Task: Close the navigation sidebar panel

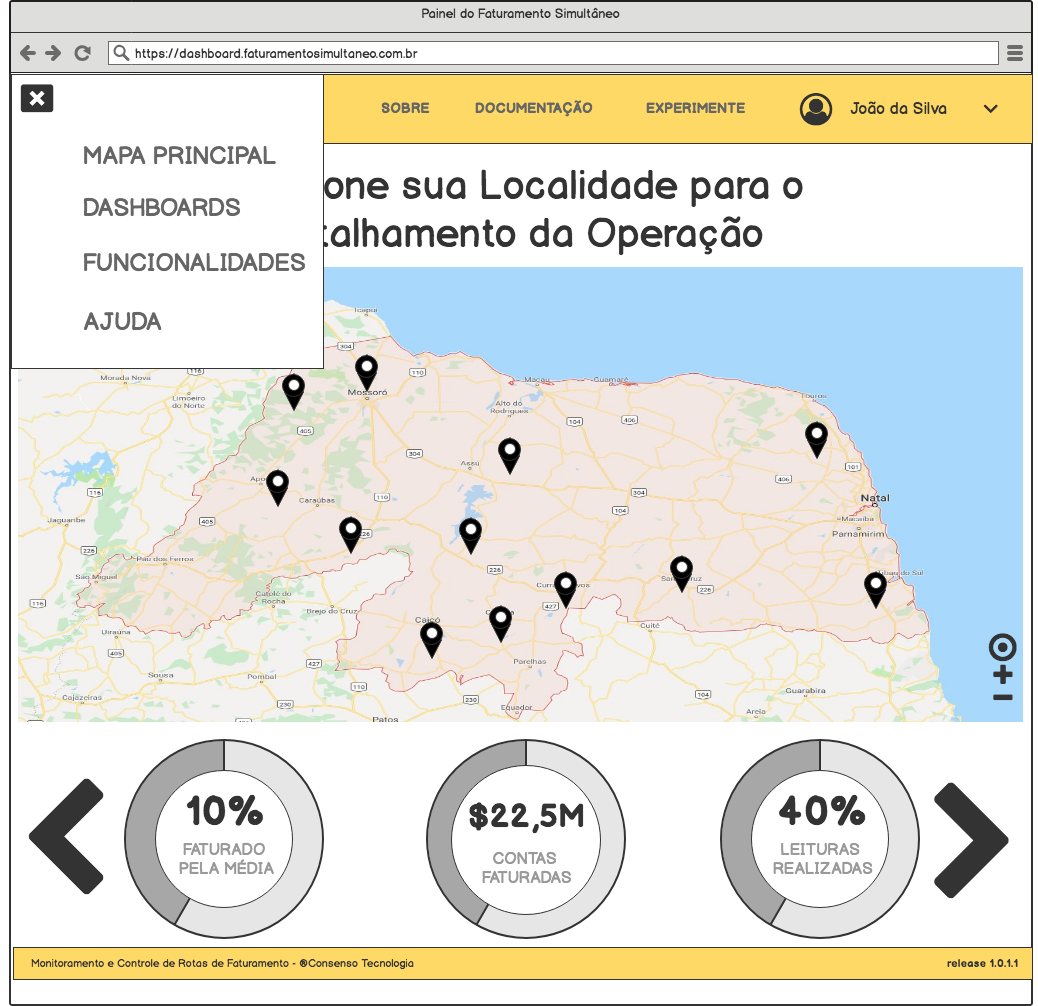Action: pyautogui.click(x=37, y=98)
